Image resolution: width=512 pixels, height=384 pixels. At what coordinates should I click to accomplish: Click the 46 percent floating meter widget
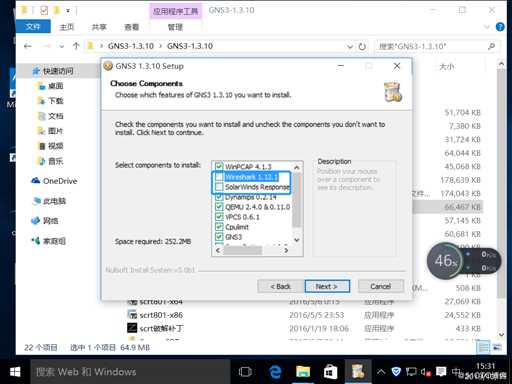tap(445, 261)
